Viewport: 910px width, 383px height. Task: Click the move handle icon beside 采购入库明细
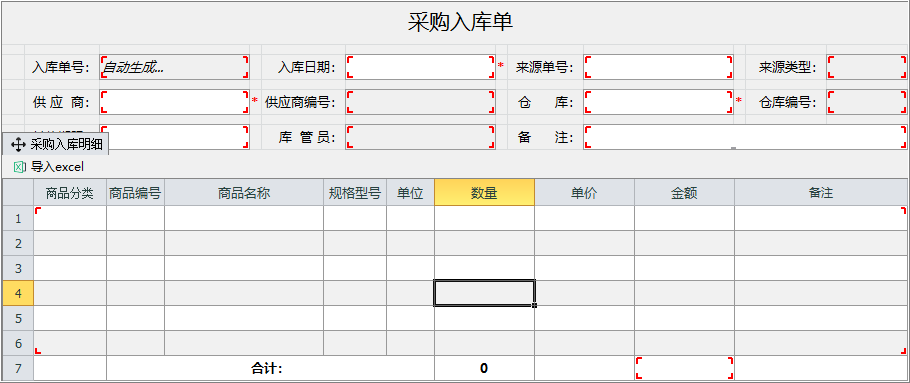(x=18, y=144)
